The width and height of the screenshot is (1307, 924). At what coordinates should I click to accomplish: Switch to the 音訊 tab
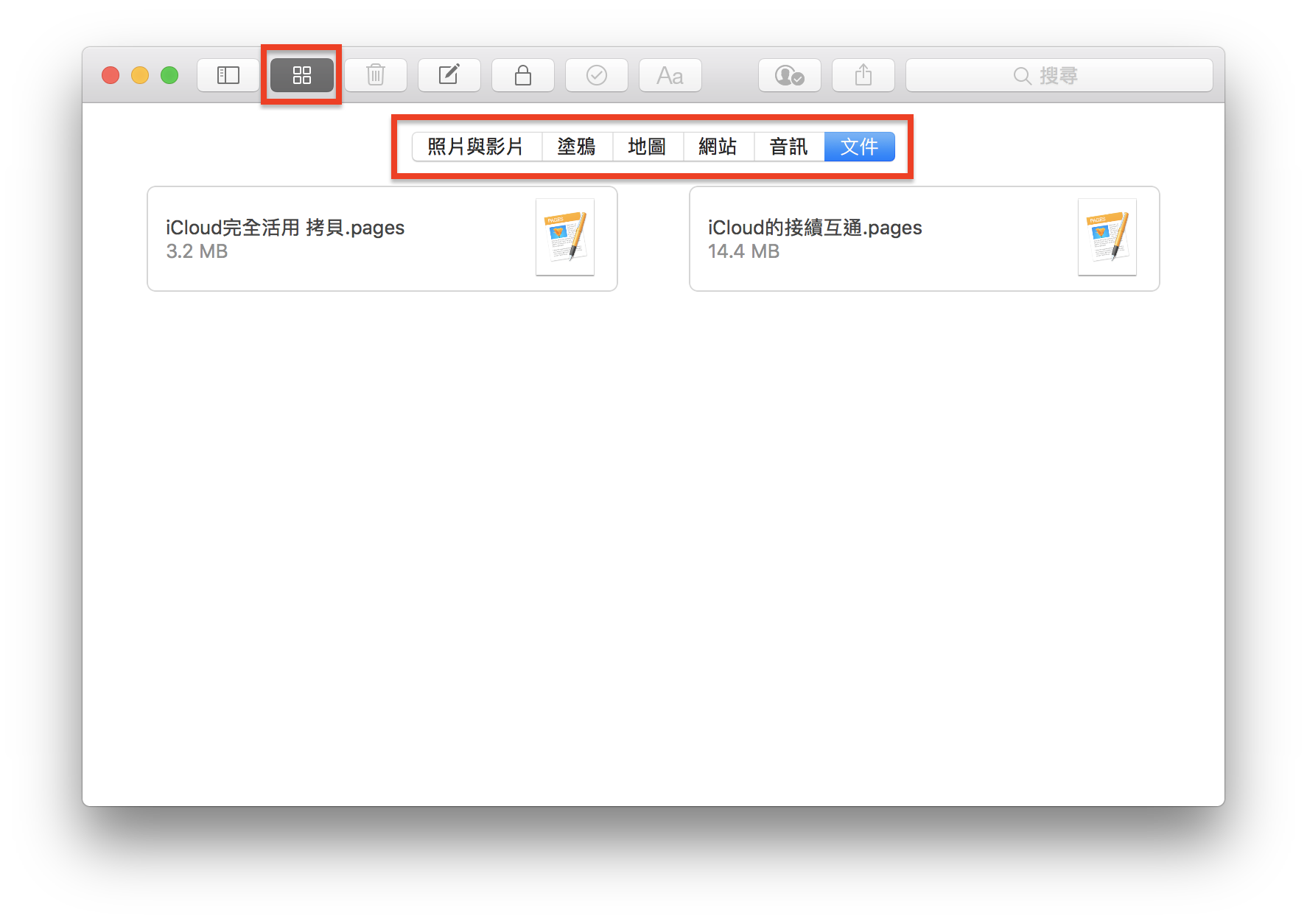789,147
